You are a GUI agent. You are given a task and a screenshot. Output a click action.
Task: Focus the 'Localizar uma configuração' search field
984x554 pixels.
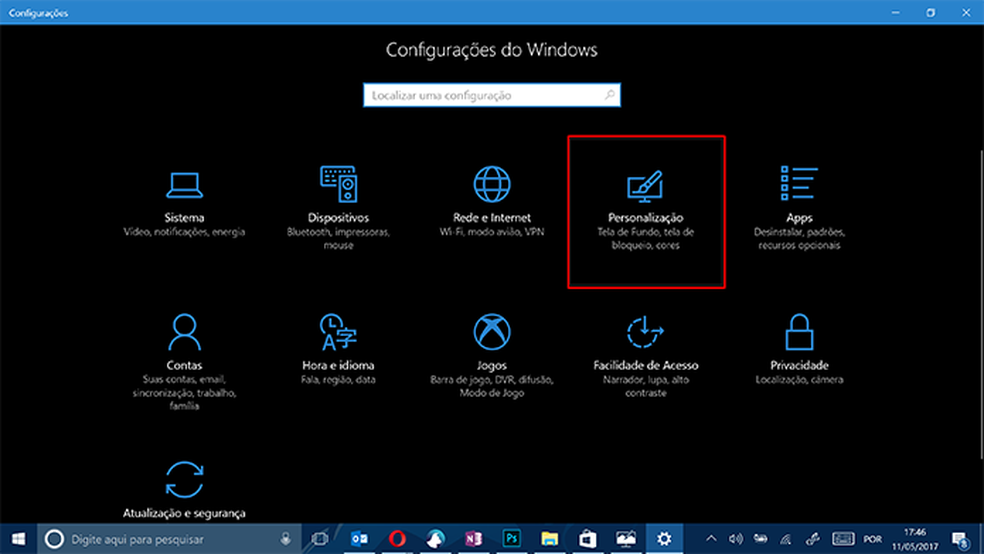tap(492, 95)
